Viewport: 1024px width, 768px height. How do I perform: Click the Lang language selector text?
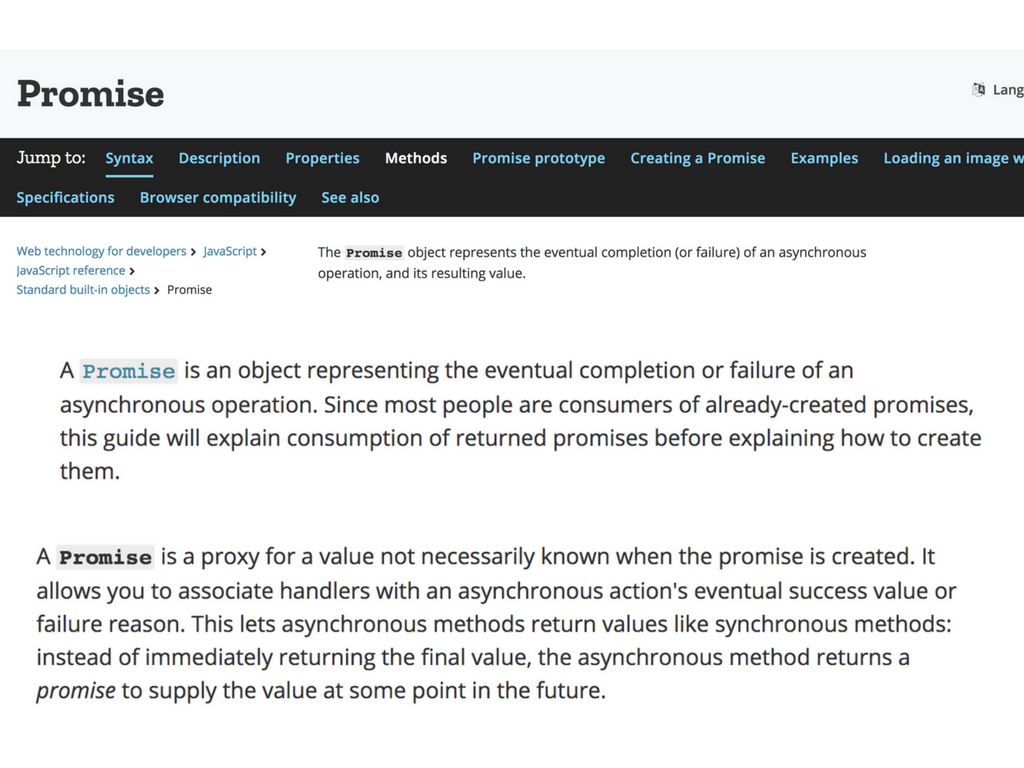point(1008,90)
